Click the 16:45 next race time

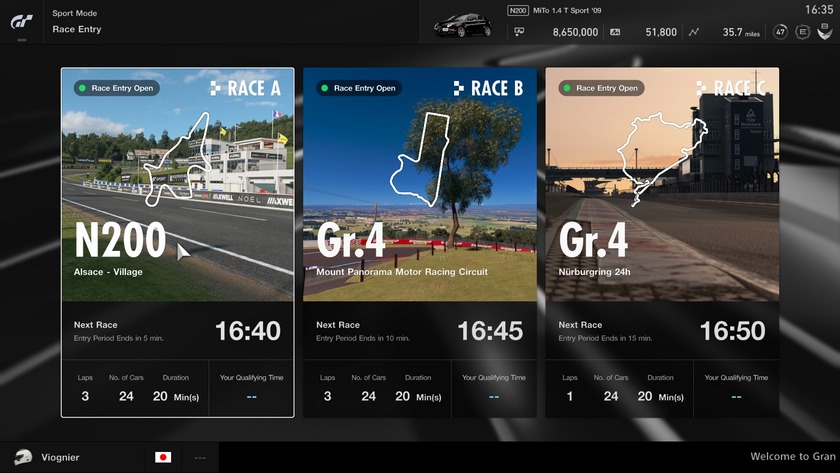(490, 331)
